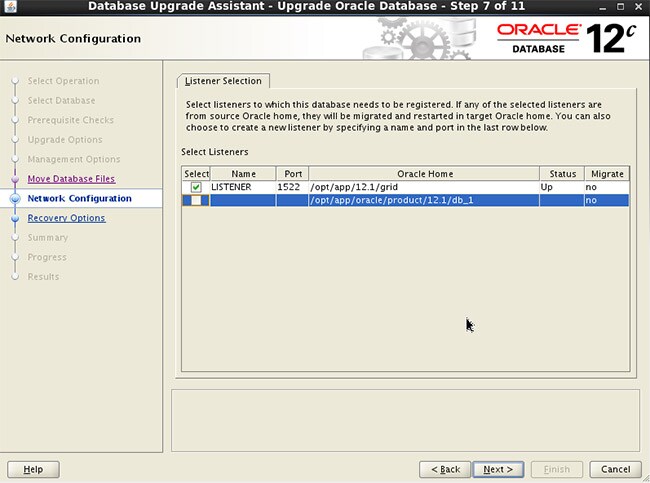Viewport: 650px width, 483px height.
Task: Select the LISTENER name cell
Action: coord(243,187)
